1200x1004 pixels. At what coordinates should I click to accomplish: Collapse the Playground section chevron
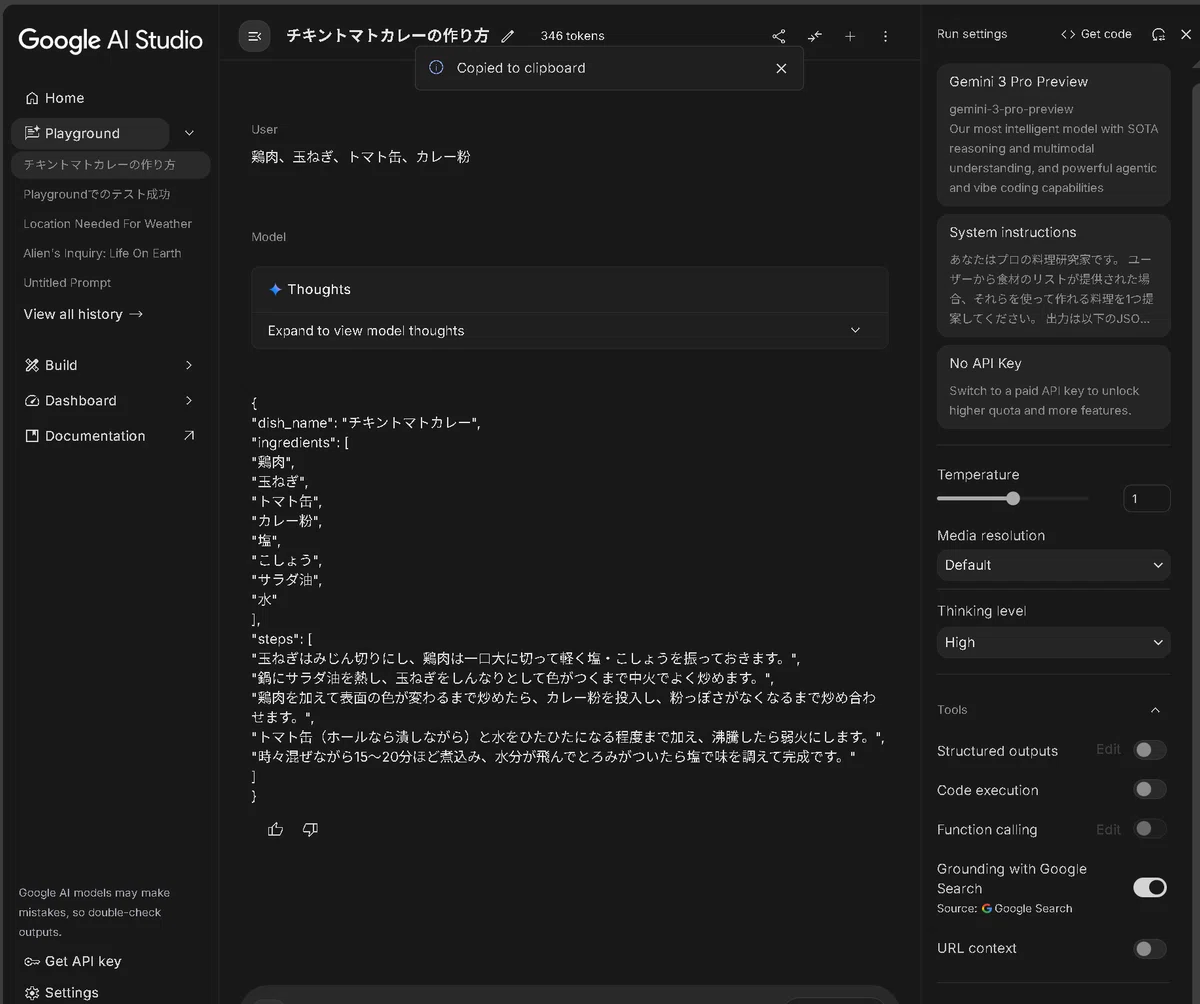point(190,133)
